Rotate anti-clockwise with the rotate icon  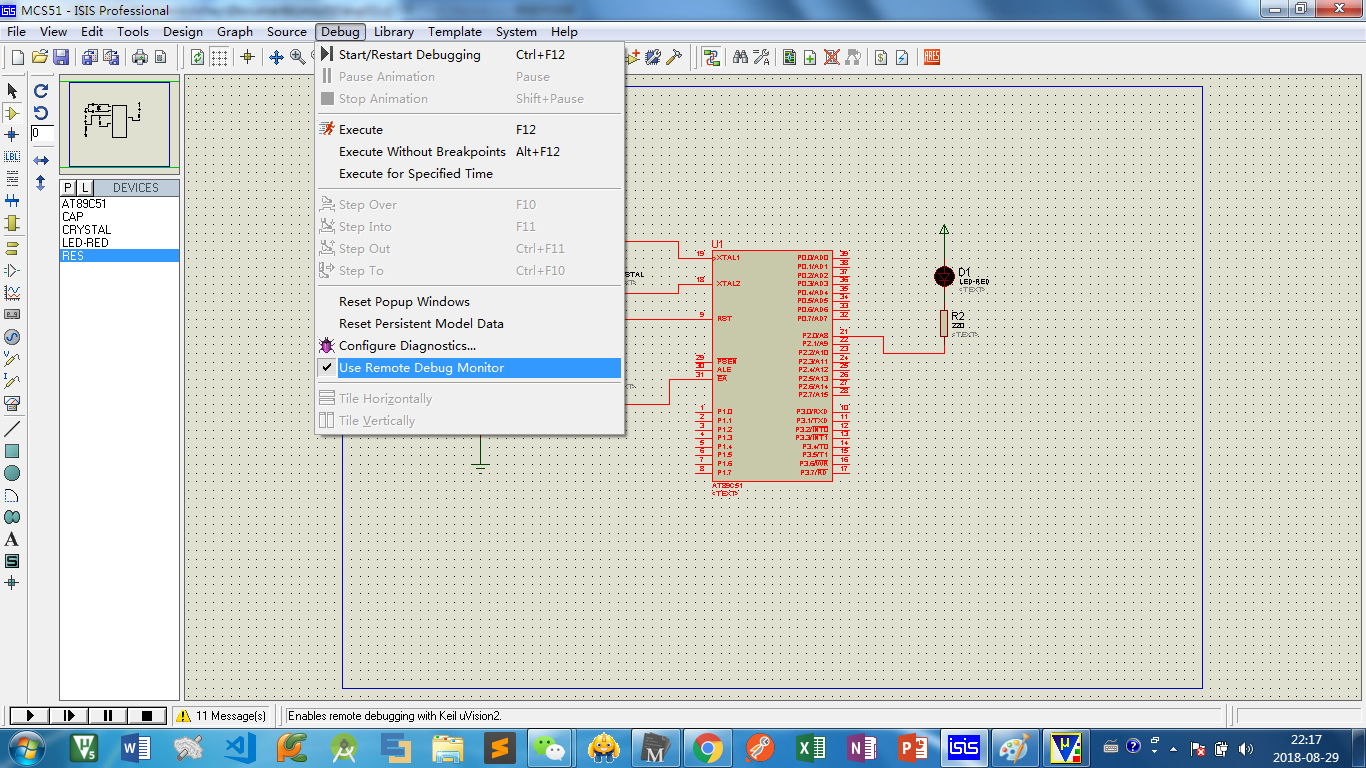[x=41, y=112]
